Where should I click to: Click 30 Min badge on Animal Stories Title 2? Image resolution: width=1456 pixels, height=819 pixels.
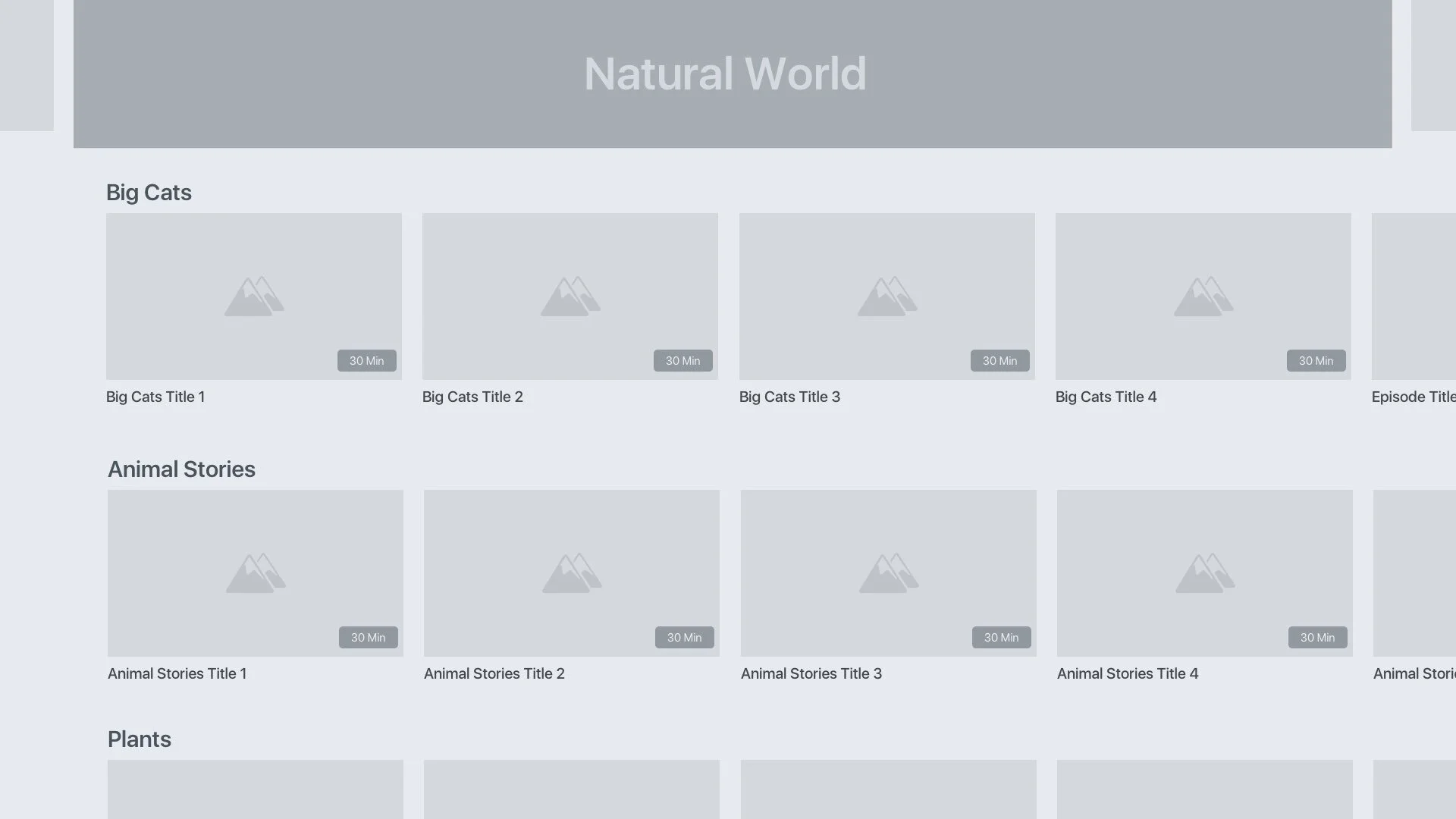(685, 638)
